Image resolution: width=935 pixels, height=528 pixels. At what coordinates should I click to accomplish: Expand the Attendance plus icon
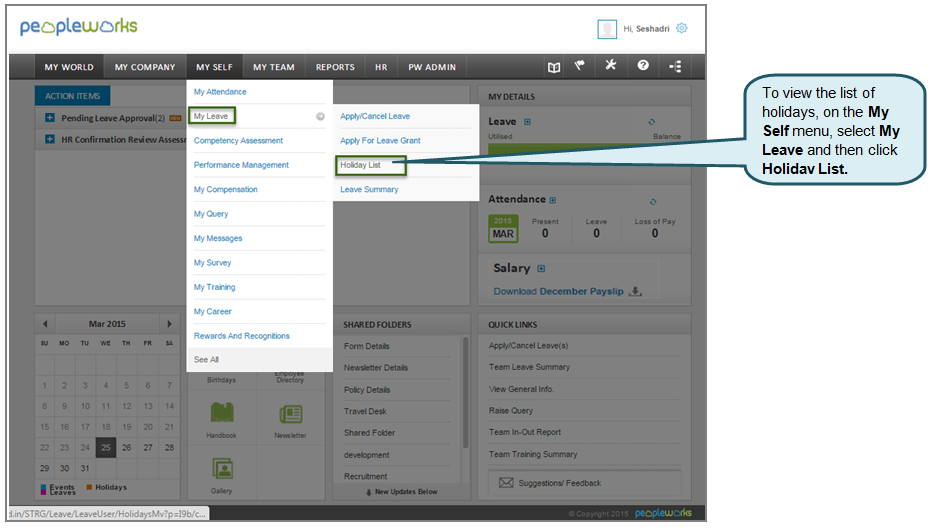[553, 200]
